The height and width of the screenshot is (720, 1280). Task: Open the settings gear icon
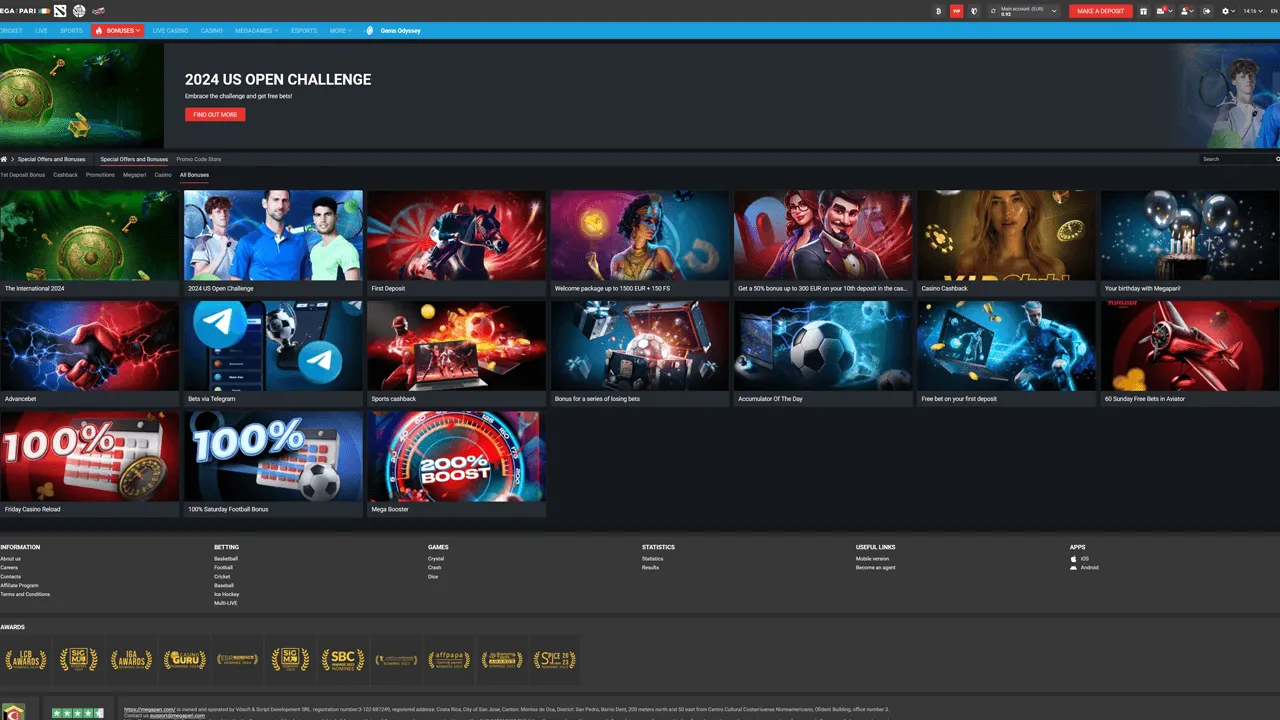(1226, 11)
